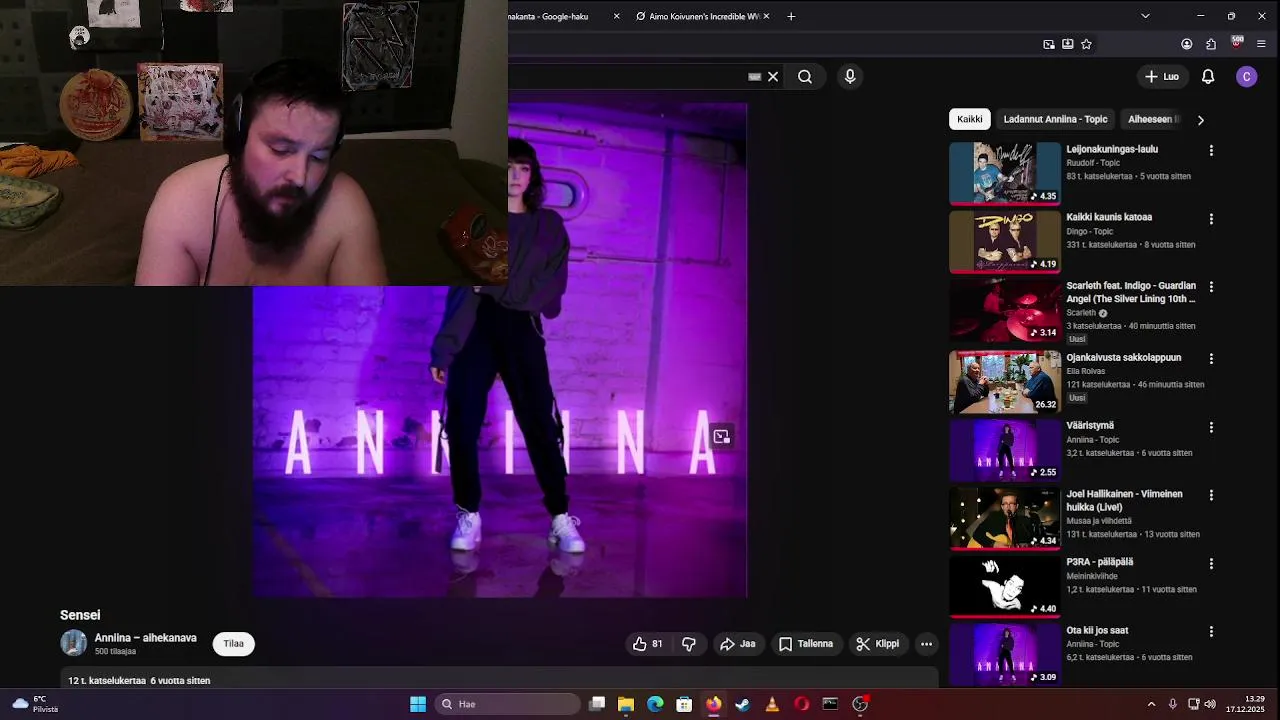Open options menu for Leijonakuningas-laulu
Image resolution: width=1280 pixels, height=720 pixels.
[1211, 150]
